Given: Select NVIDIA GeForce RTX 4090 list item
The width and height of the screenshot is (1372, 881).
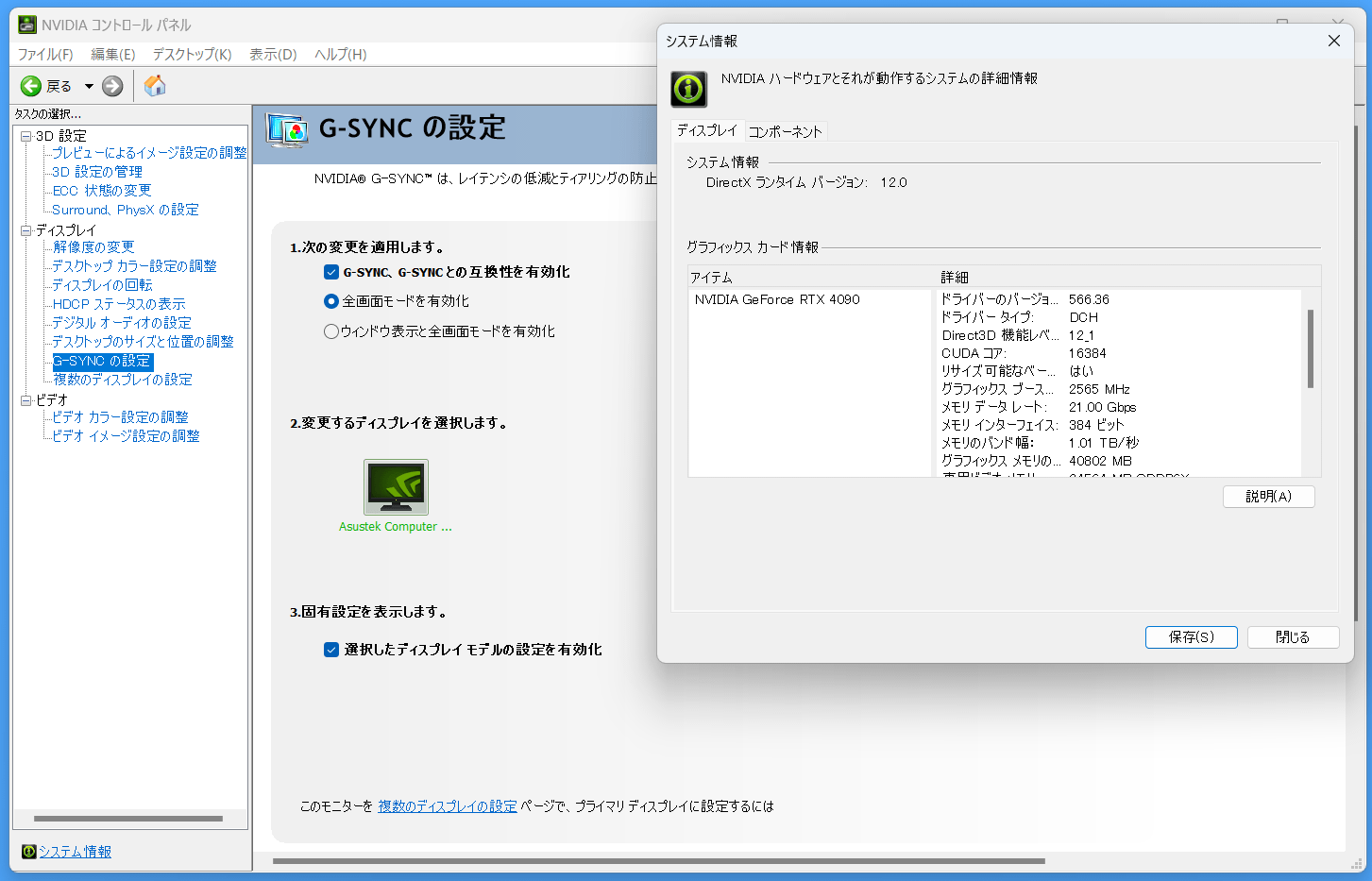Looking at the screenshot, I should pyautogui.click(x=777, y=299).
